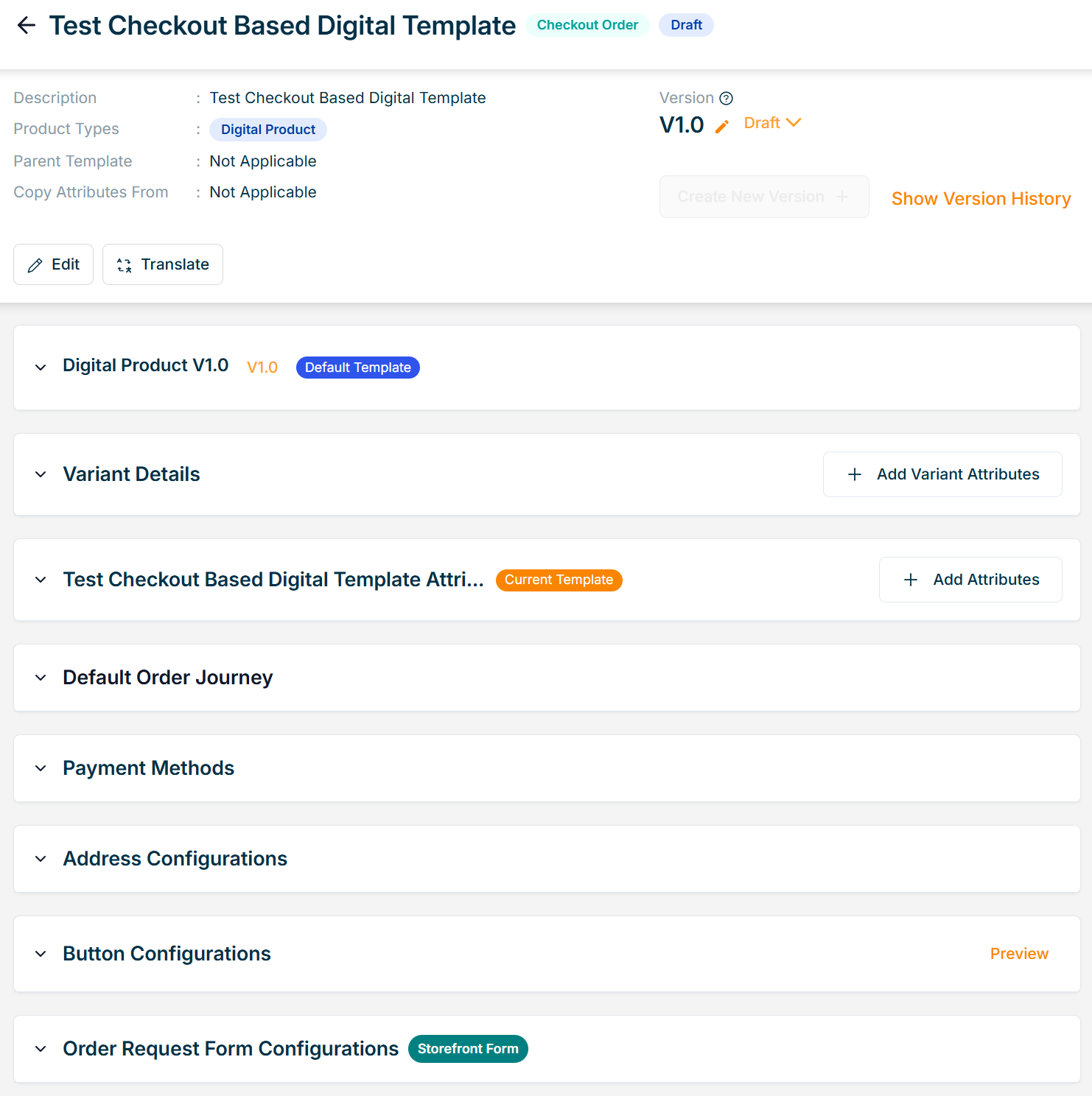Expand the Digital Product V1.0 section
Image resolution: width=1092 pixels, height=1096 pixels.
pos(41,368)
